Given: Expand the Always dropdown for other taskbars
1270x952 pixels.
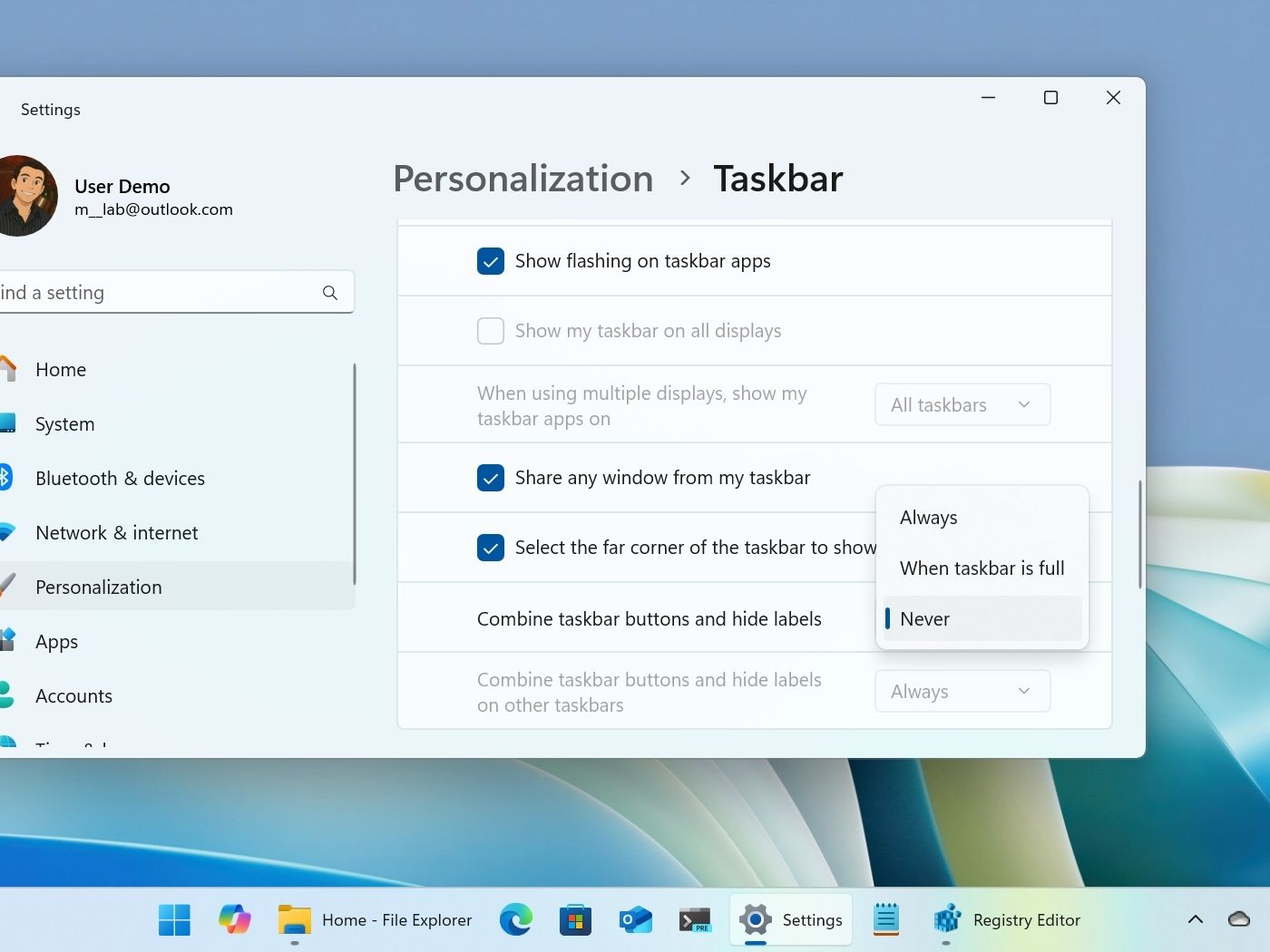Looking at the screenshot, I should (x=962, y=692).
